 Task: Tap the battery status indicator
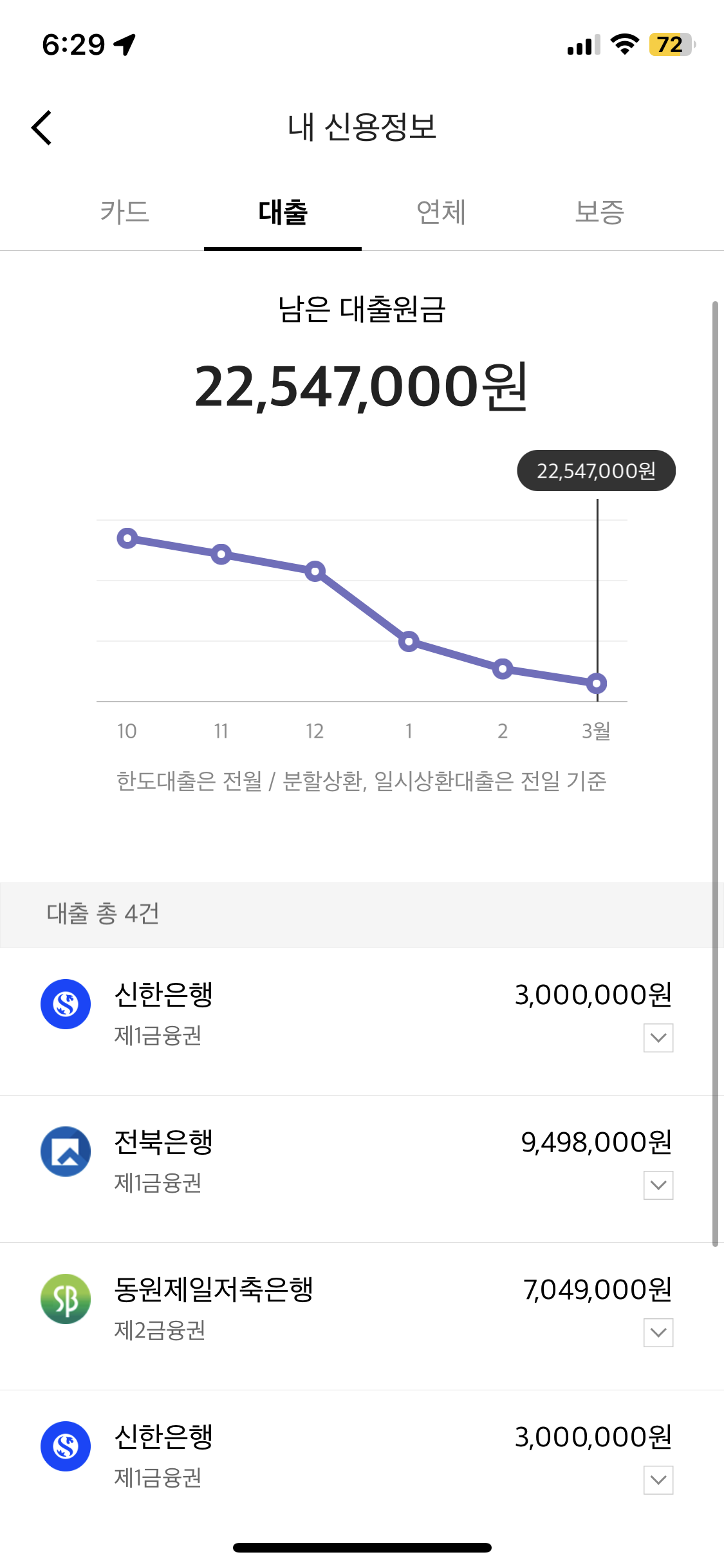click(x=672, y=44)
